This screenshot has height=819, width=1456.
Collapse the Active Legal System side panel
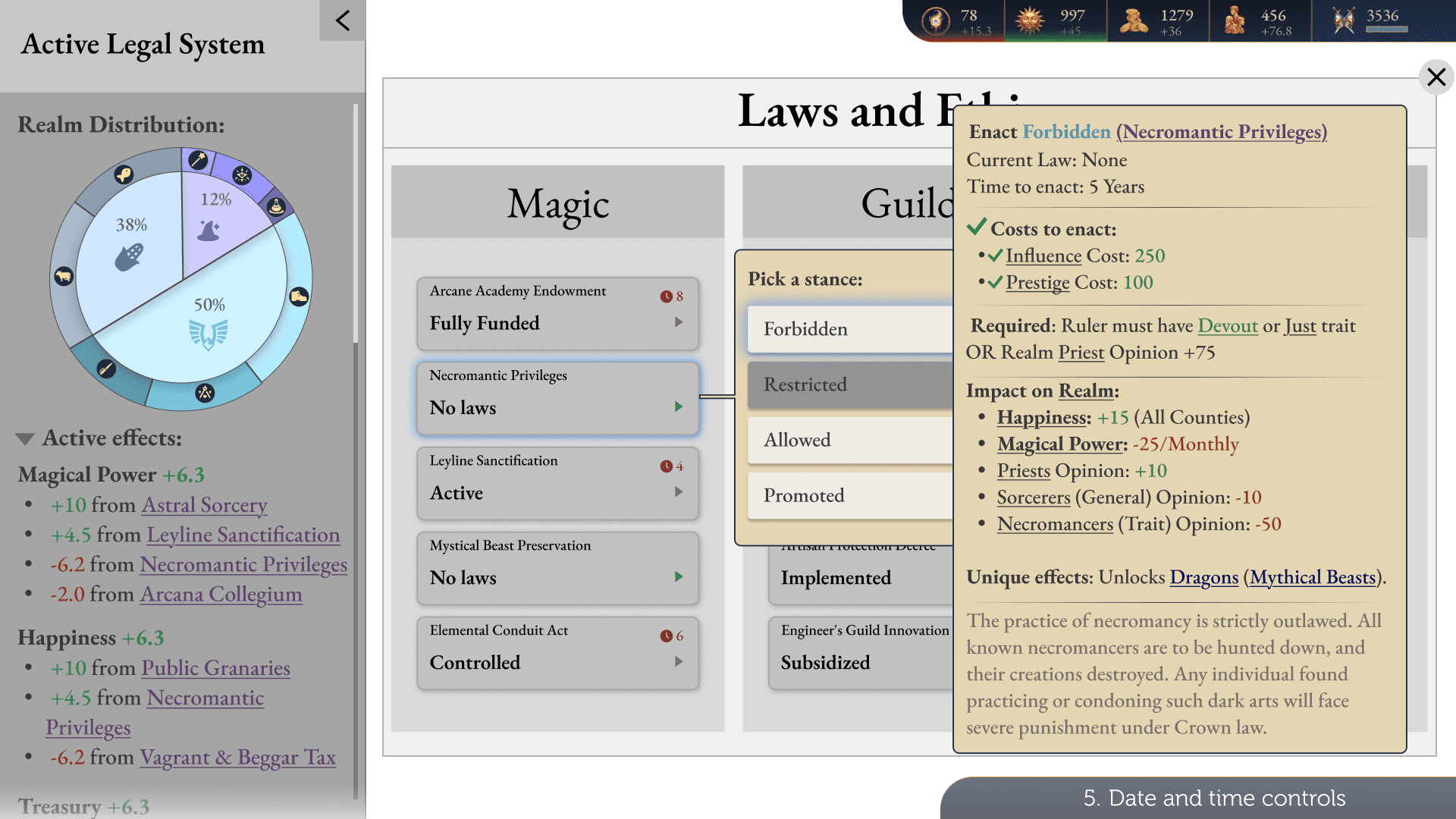pyautogui.click(x=343, y=20)
